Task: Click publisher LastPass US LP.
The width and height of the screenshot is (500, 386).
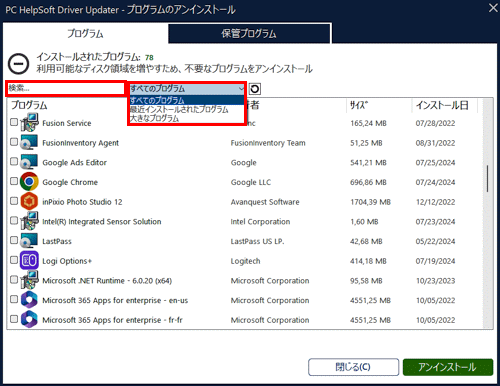Action: (x=257, y=241)
